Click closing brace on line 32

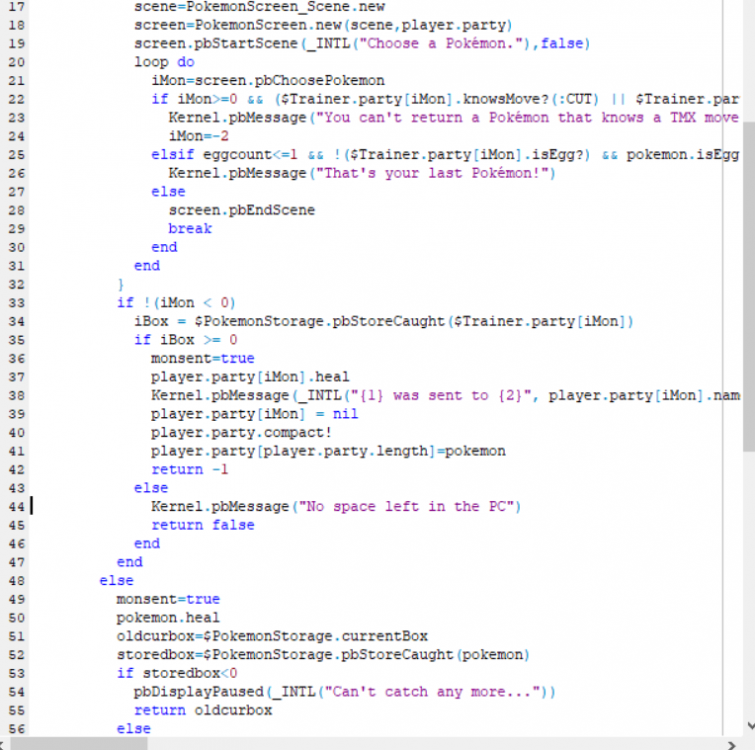click(121, 284)
